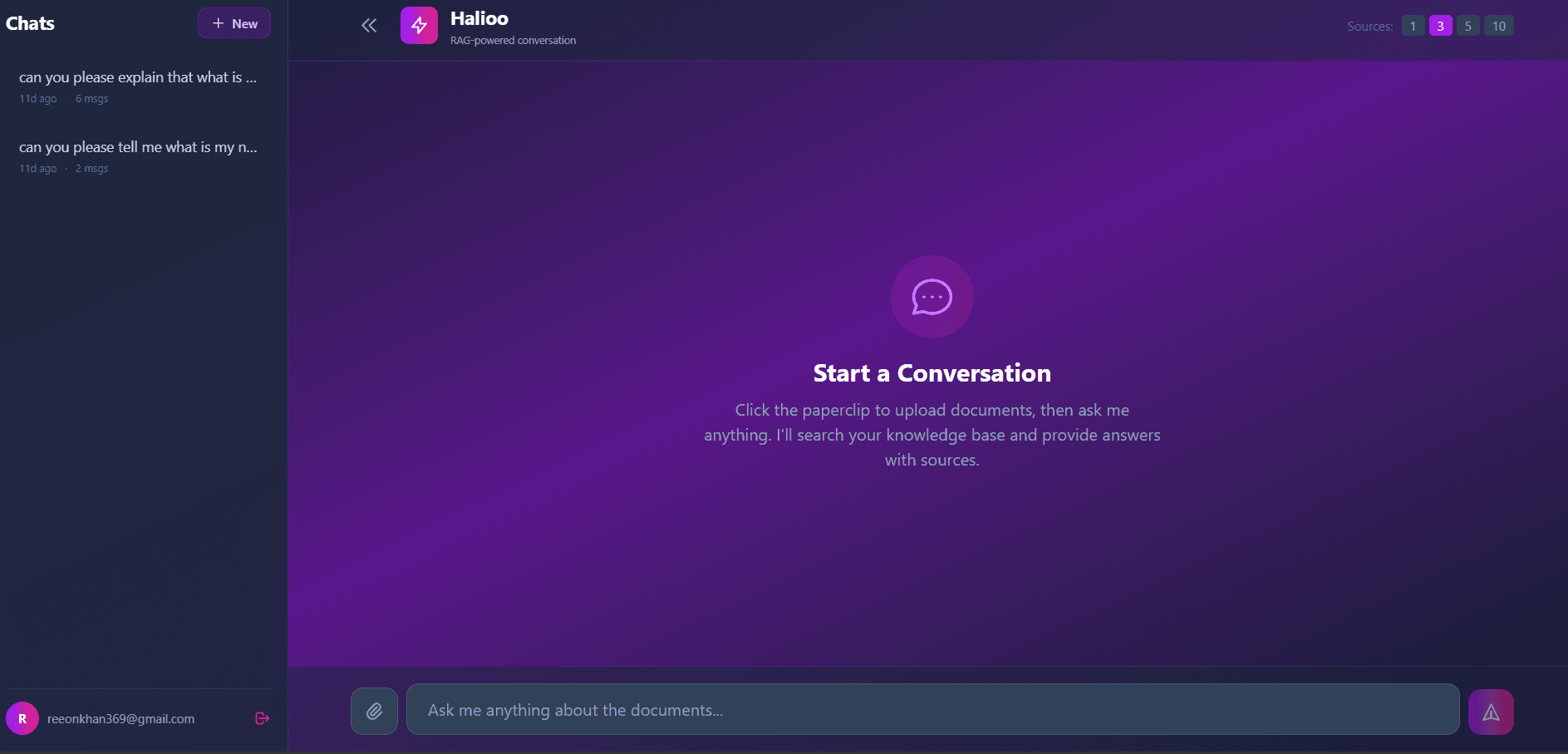Viewport: 1568px width, 754px height.
Task: Collapse the sidebar with double-chevron icon
Action: pyautogui.click(x=369, y=26)
